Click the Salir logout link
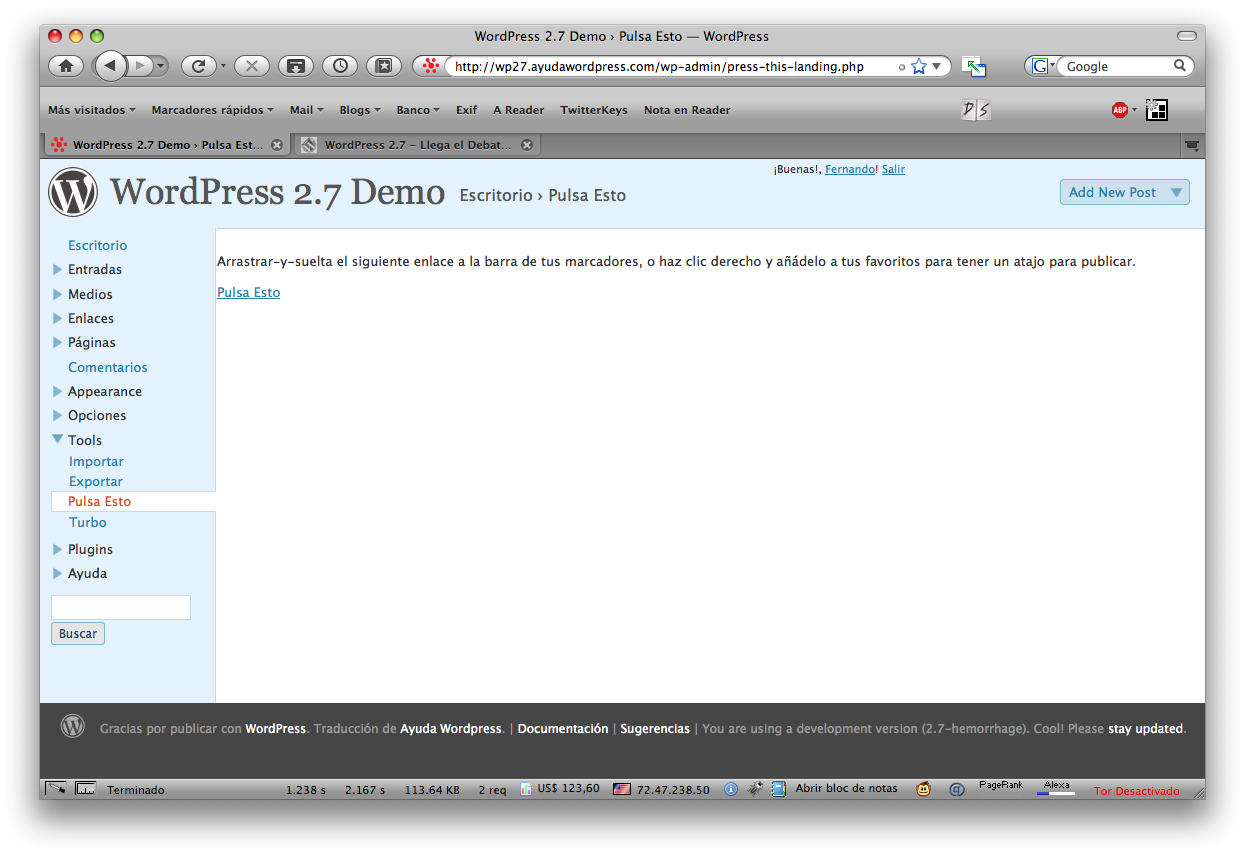Viewport: 1245px width, 854px height. tap(893, 169)
